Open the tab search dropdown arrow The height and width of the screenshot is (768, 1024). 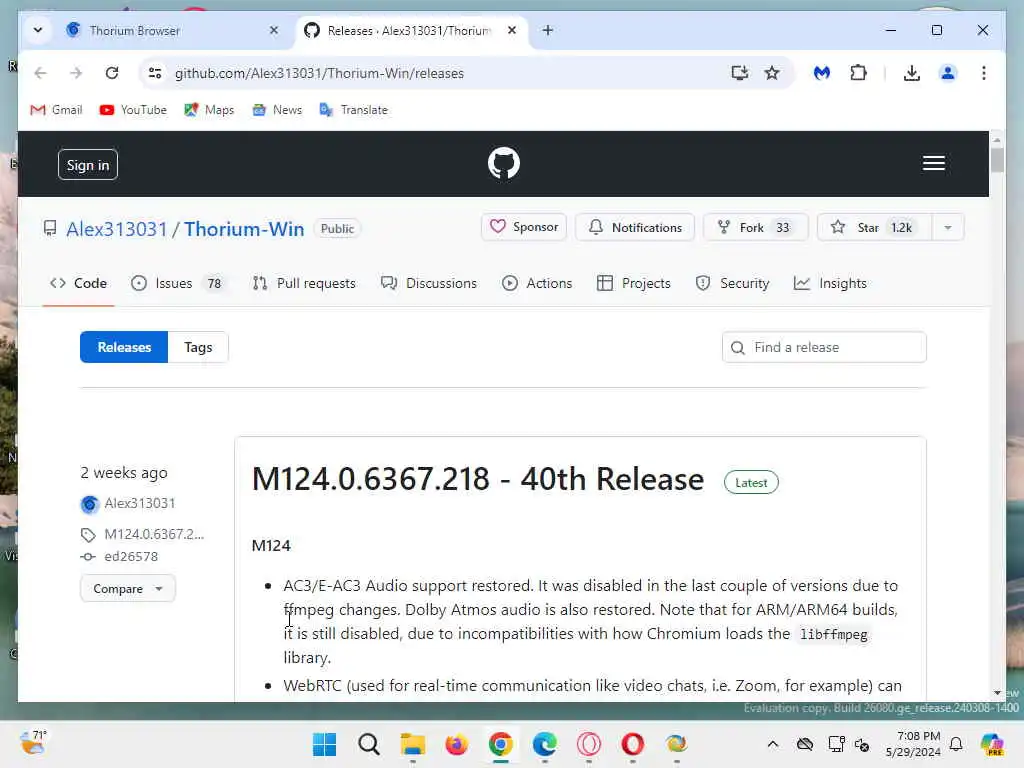pyautogui.click(x=38, y=30)
